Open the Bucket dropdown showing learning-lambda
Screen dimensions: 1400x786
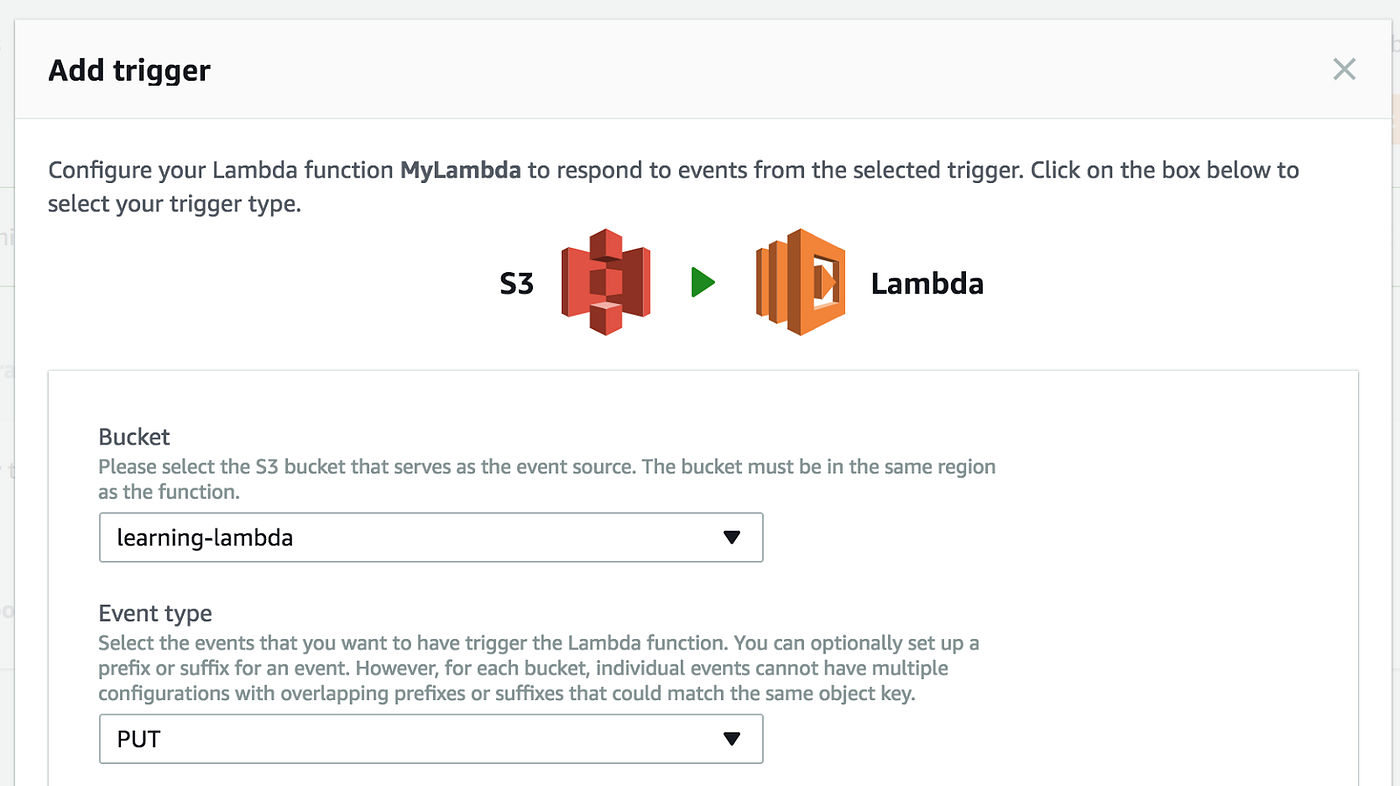[x=431, y=537]
